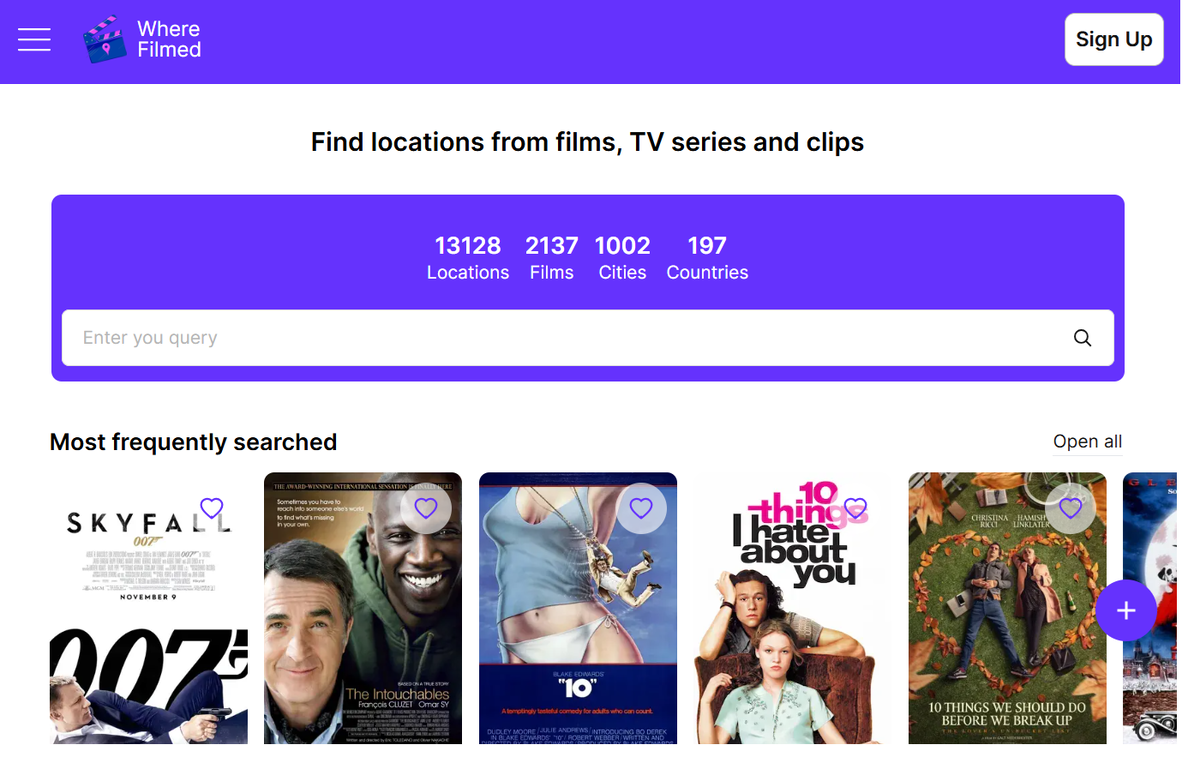Click the round plus floating button
This screenshot has width=1200, height=775.
(x=1126, y=610)
